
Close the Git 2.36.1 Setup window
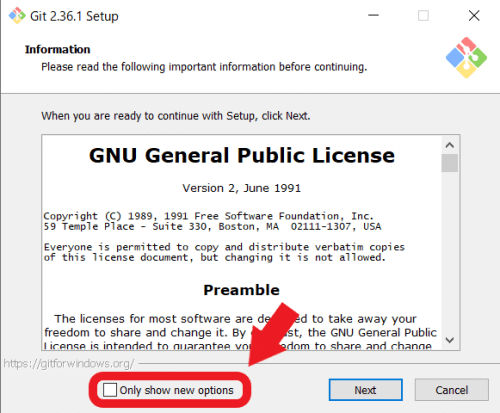click(x=474, y=15)
